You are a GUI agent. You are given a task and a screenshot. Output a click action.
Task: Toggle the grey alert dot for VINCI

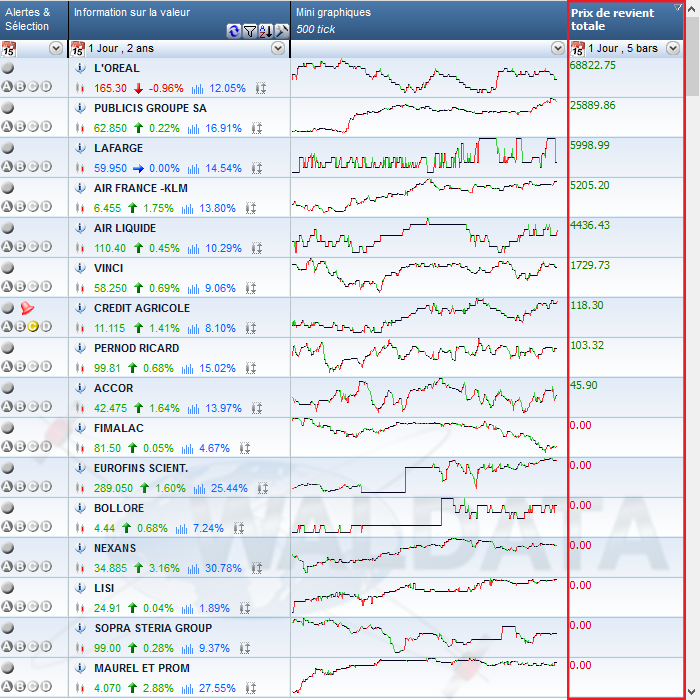point(8,268)
